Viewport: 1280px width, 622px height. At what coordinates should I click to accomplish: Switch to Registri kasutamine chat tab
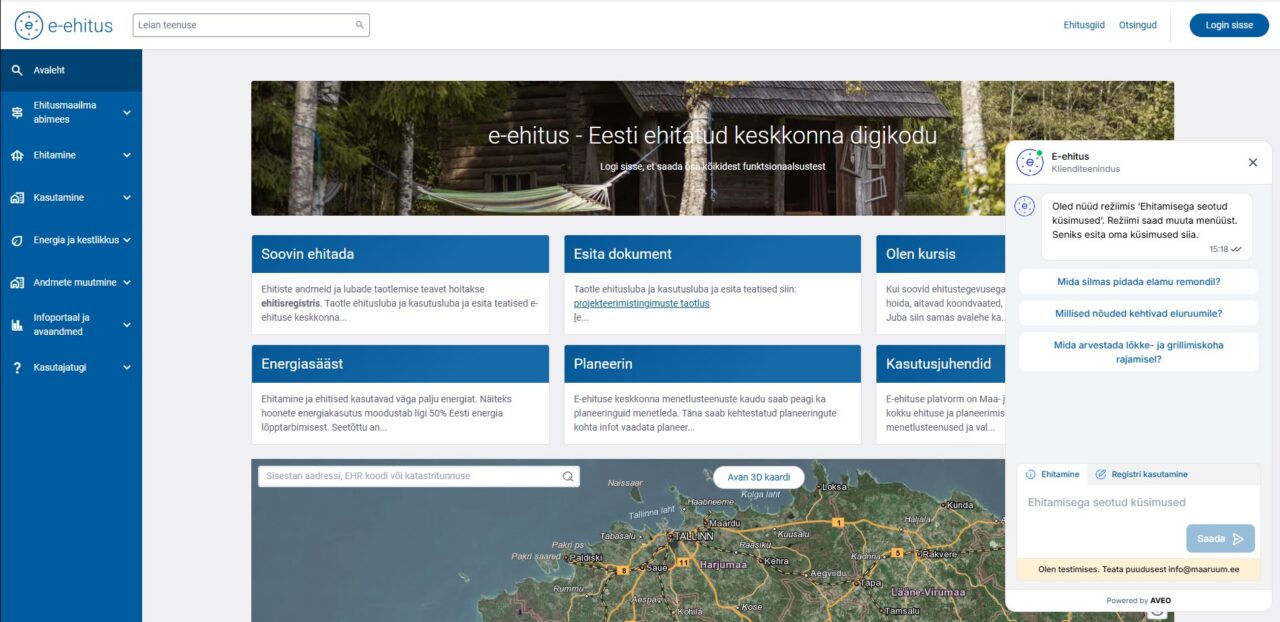(x=1142, y=474)
